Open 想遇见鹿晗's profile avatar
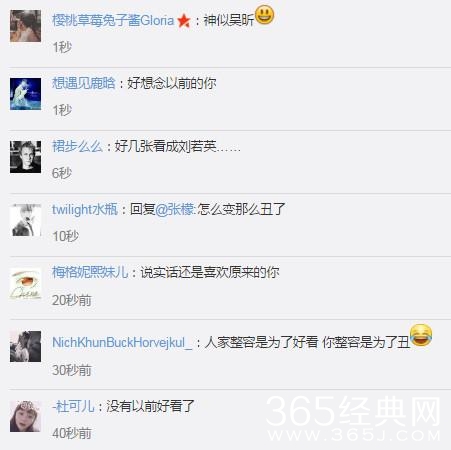The height and width of the screenshot is (450, 451). (25, 94)
